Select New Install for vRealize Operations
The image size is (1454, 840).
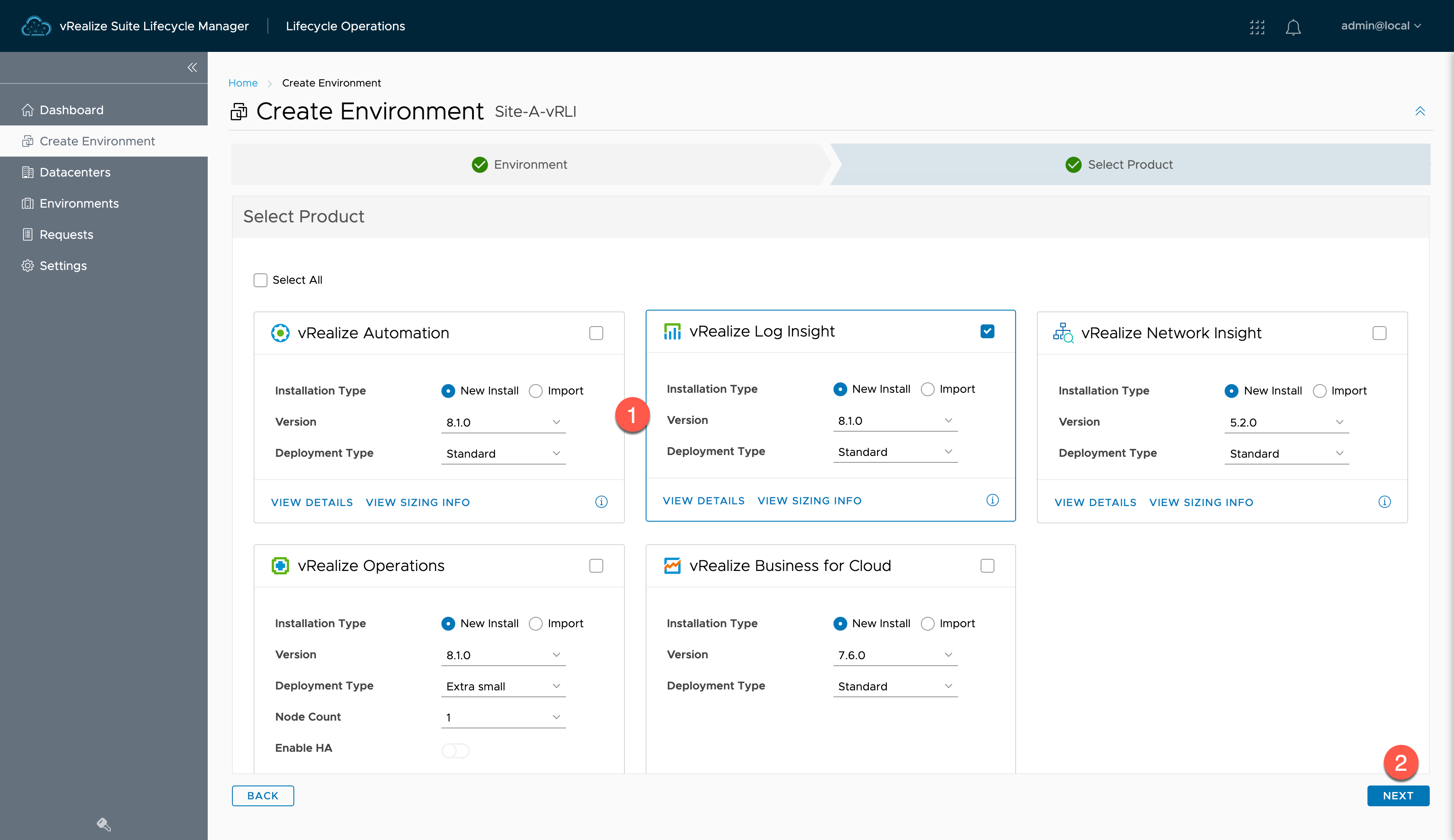(x=448, y=624)
